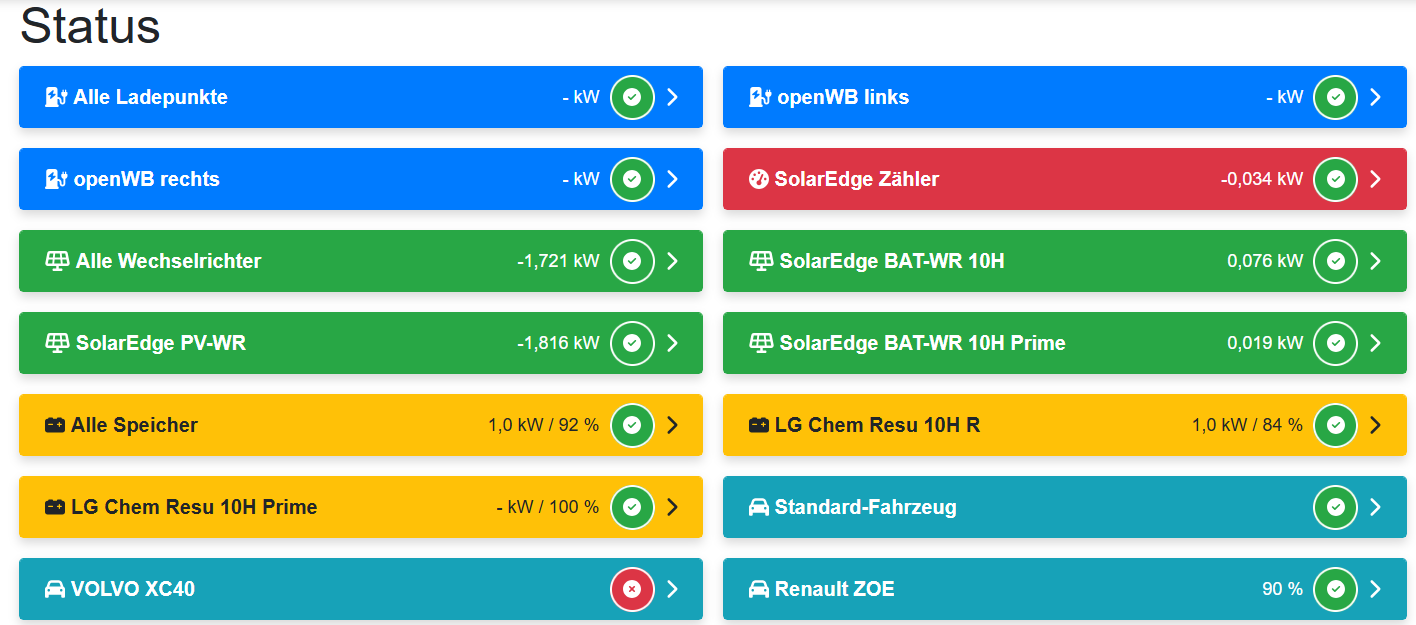The width and height of the screenshot is (1416, 625).
Task: Click battery icon beside Alle Speicher
Action: [55, 425]
